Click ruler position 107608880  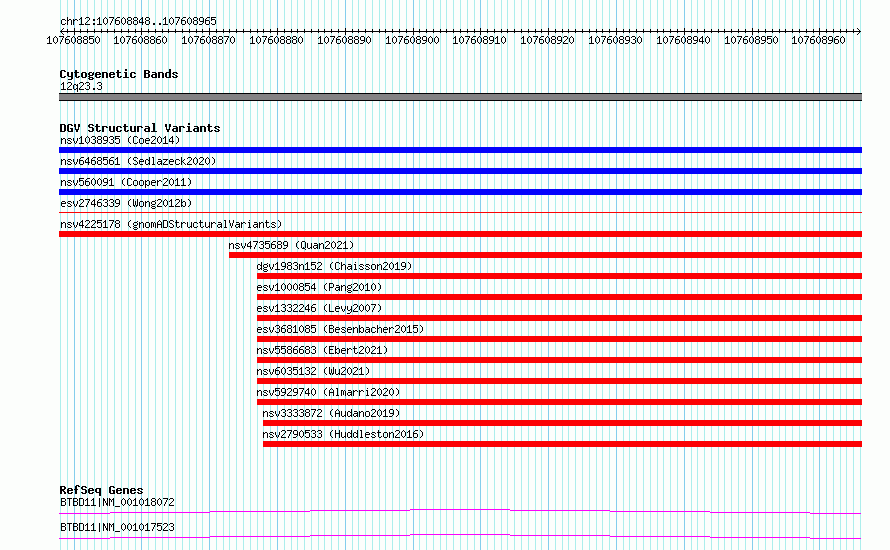click(276, 40)
